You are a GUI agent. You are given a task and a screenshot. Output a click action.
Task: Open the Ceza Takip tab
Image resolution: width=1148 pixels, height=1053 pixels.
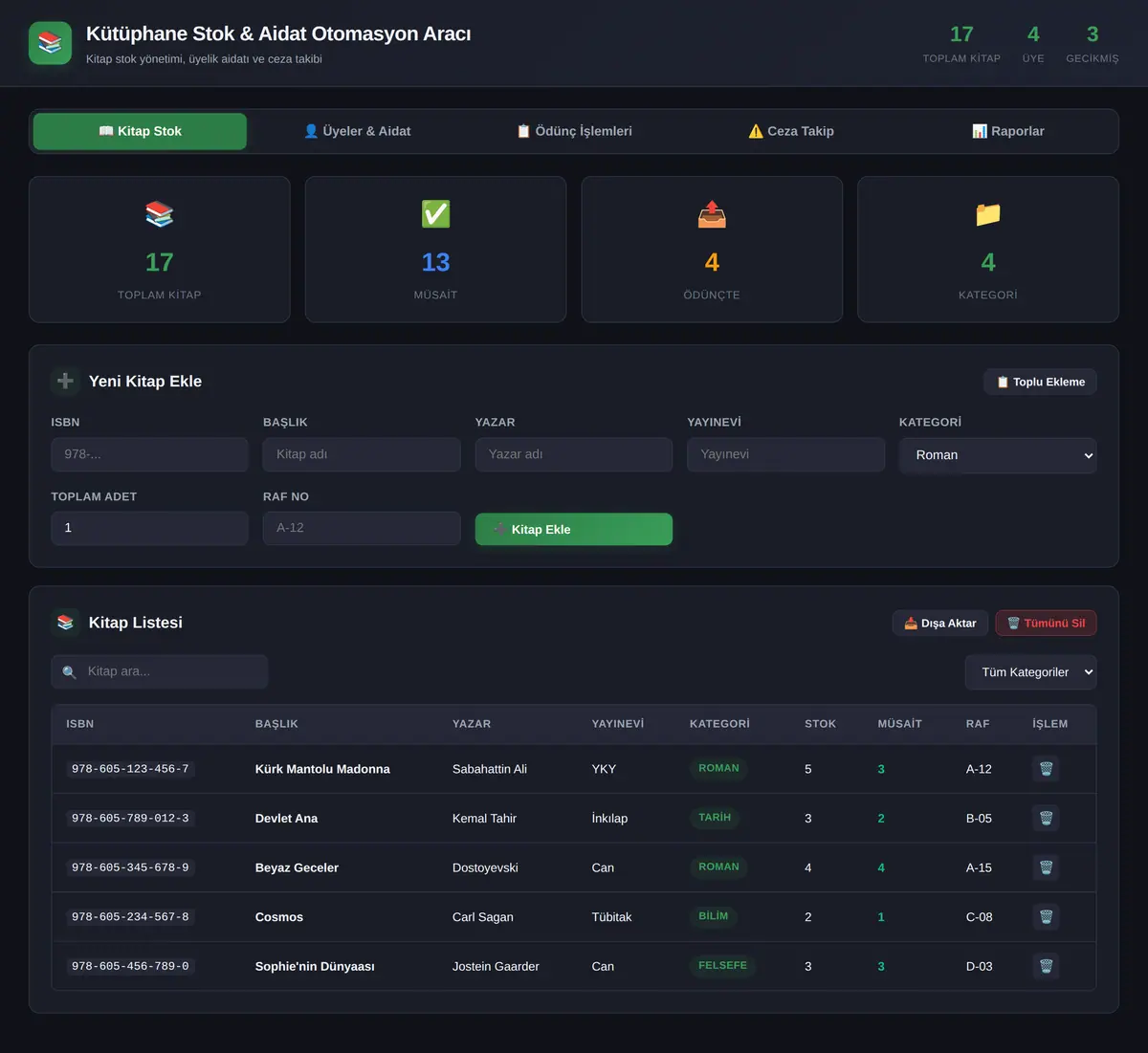[x=791, y=131]
